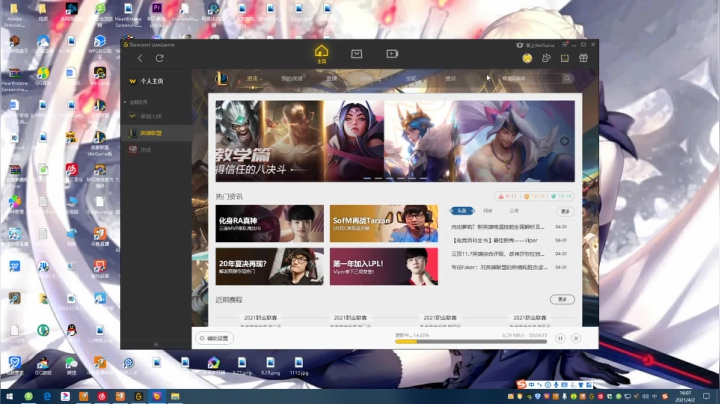Advance the banner carousel with right arrow
Viewport: 720px width, 404px height.
[x=565, y=141]
